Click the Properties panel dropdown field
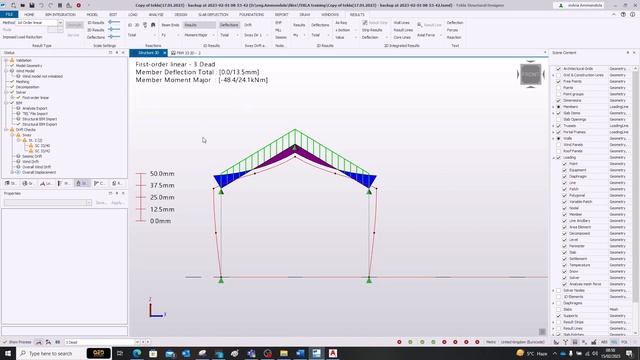 pos(48,202)
